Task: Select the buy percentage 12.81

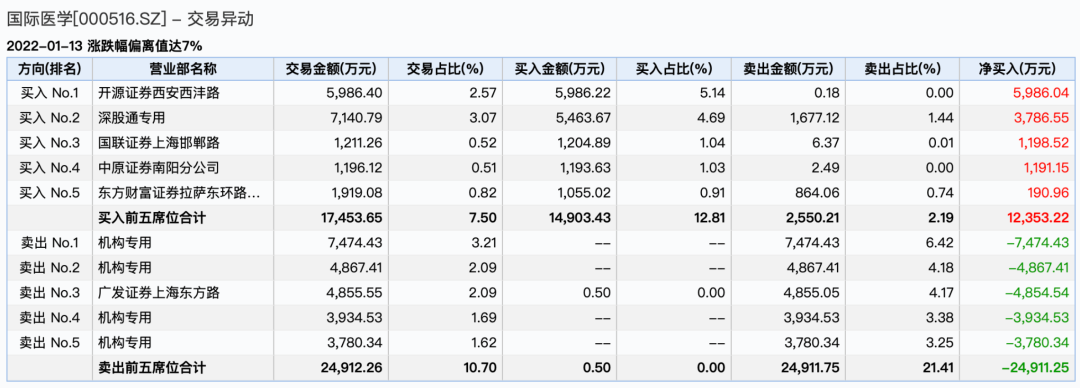Action: pyautogui.click(x=710, y=218)
